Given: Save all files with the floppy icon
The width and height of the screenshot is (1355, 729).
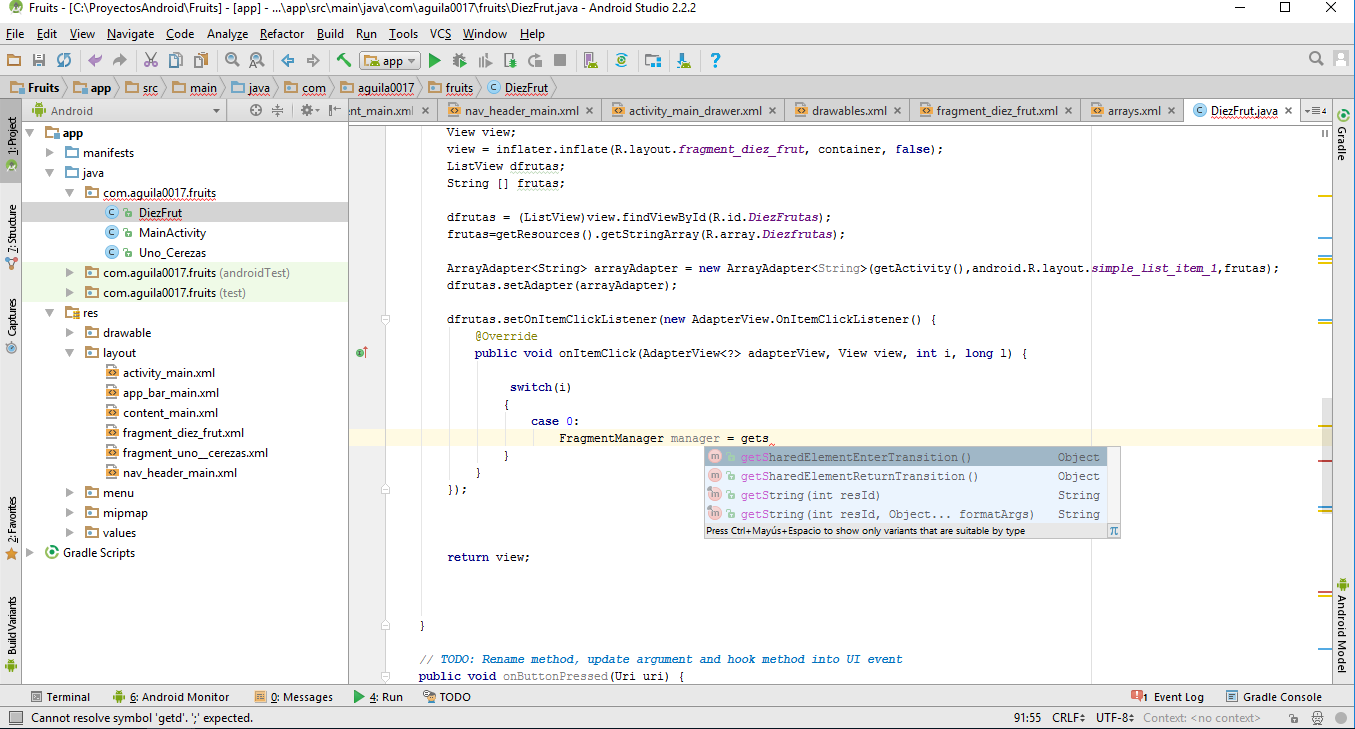Looking at the screenshot, I should point(39,60).
